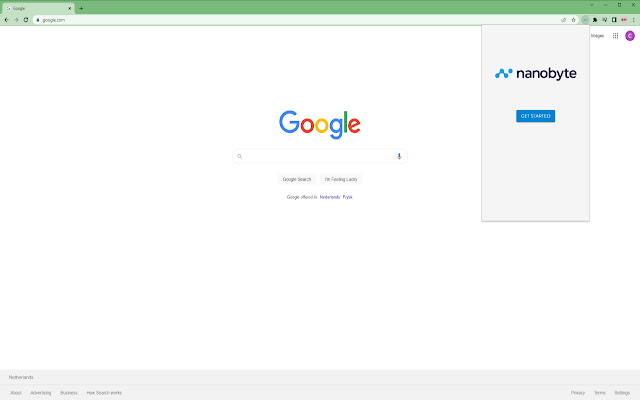Minimize the browser window
The width and height of the screenshot is (640, 400).
606,5
